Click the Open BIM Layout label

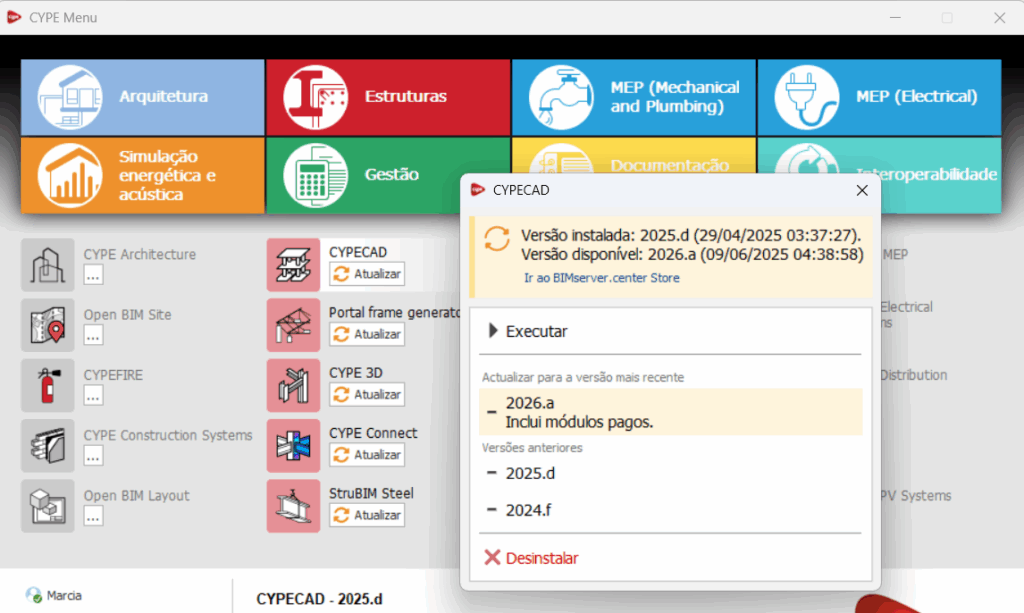pyautogui.click(x=136, y=495)
